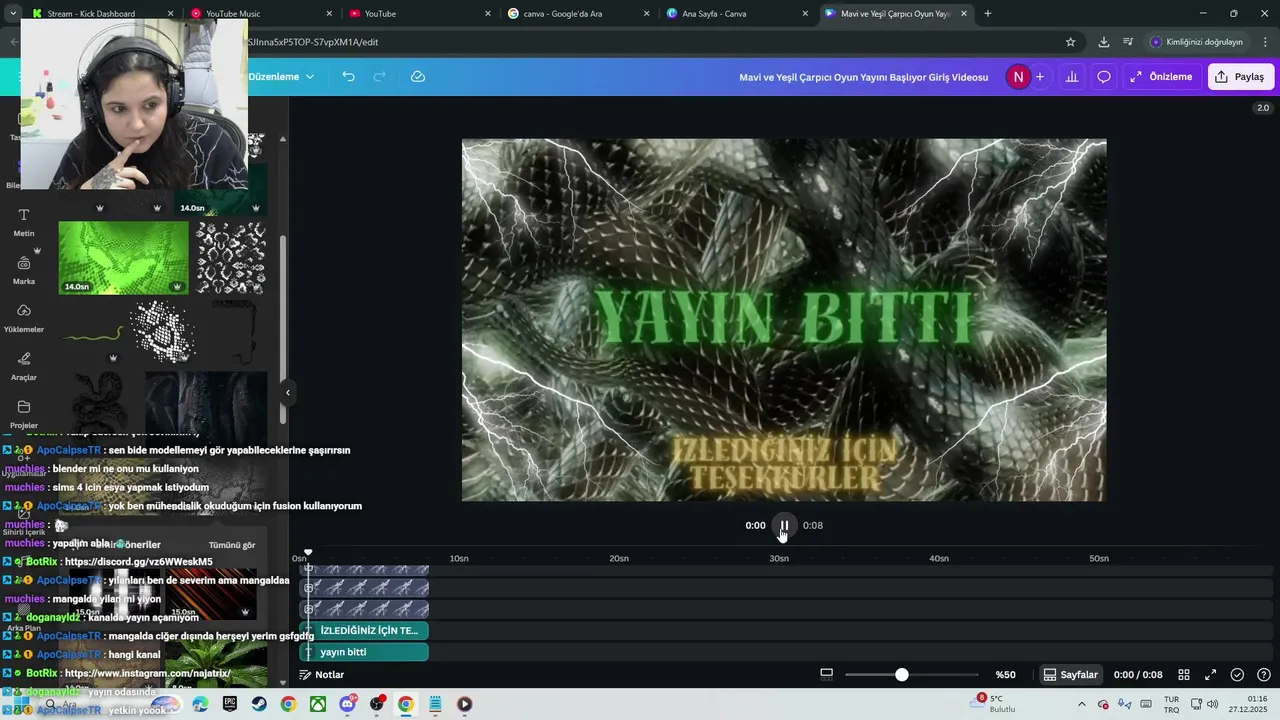Open the grid view of pages
This screenshot has height=720, width=1280.
(x=1184, y=675)
